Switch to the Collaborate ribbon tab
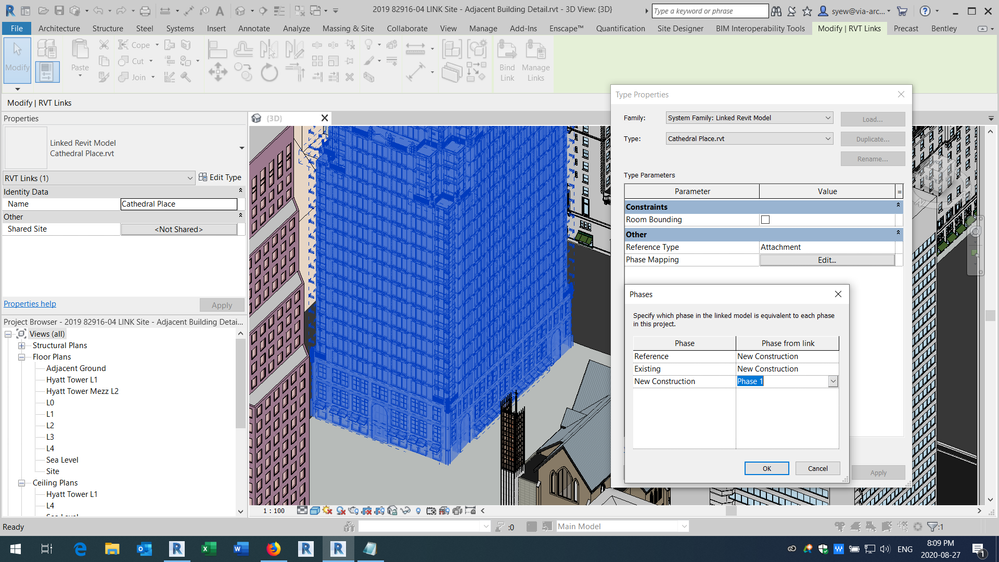 407,29
